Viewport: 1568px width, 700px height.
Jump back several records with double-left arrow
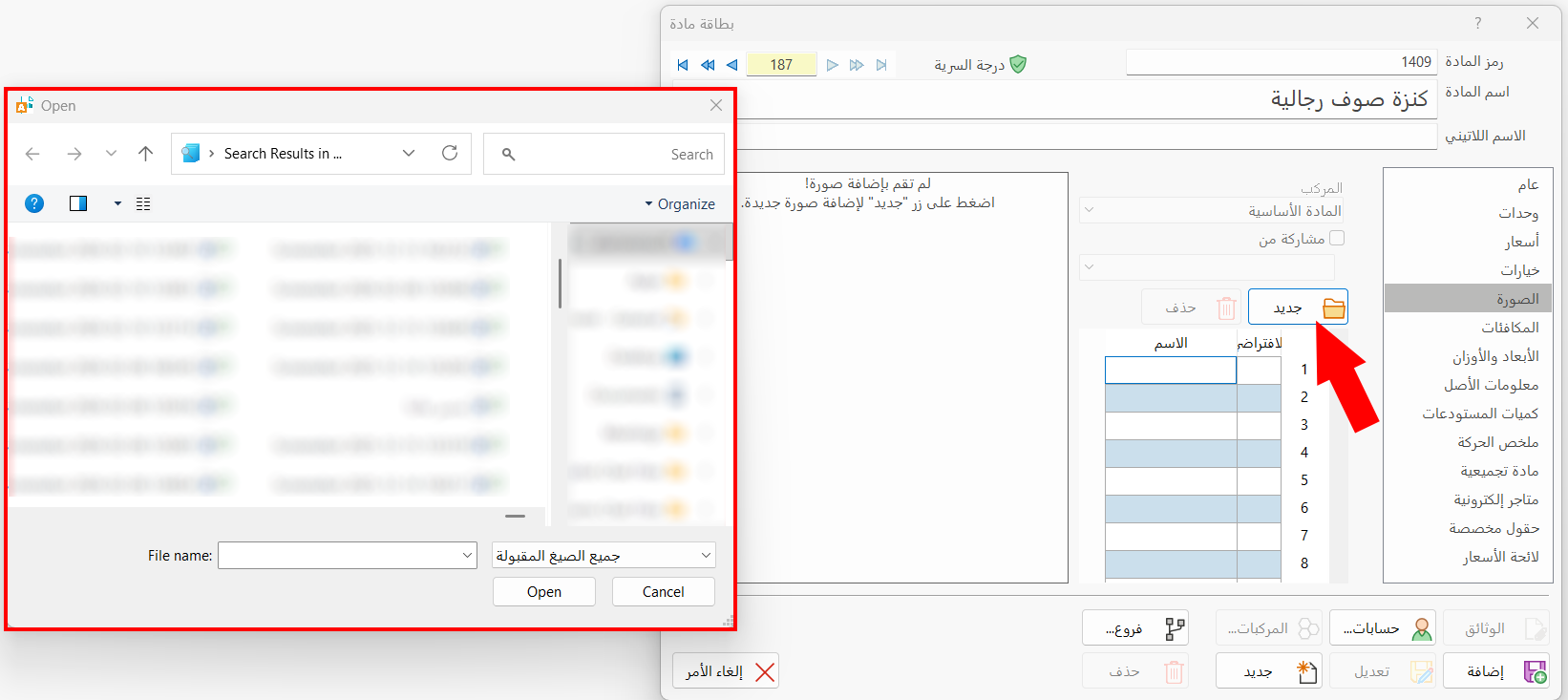point(708,65)
